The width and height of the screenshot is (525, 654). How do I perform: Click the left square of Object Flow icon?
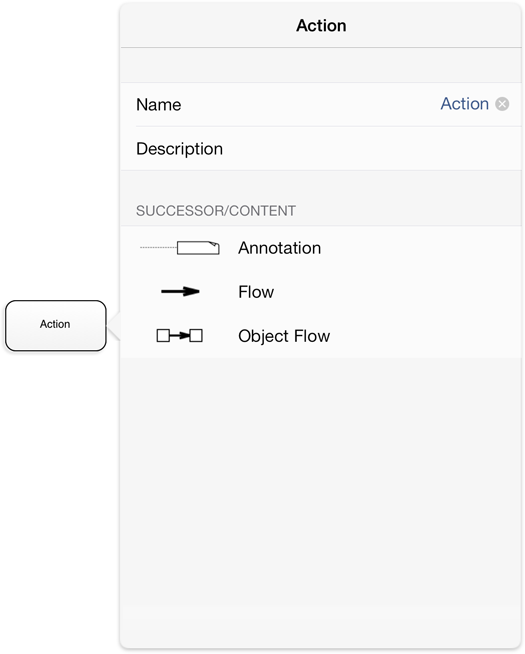(x=163, y=335)
